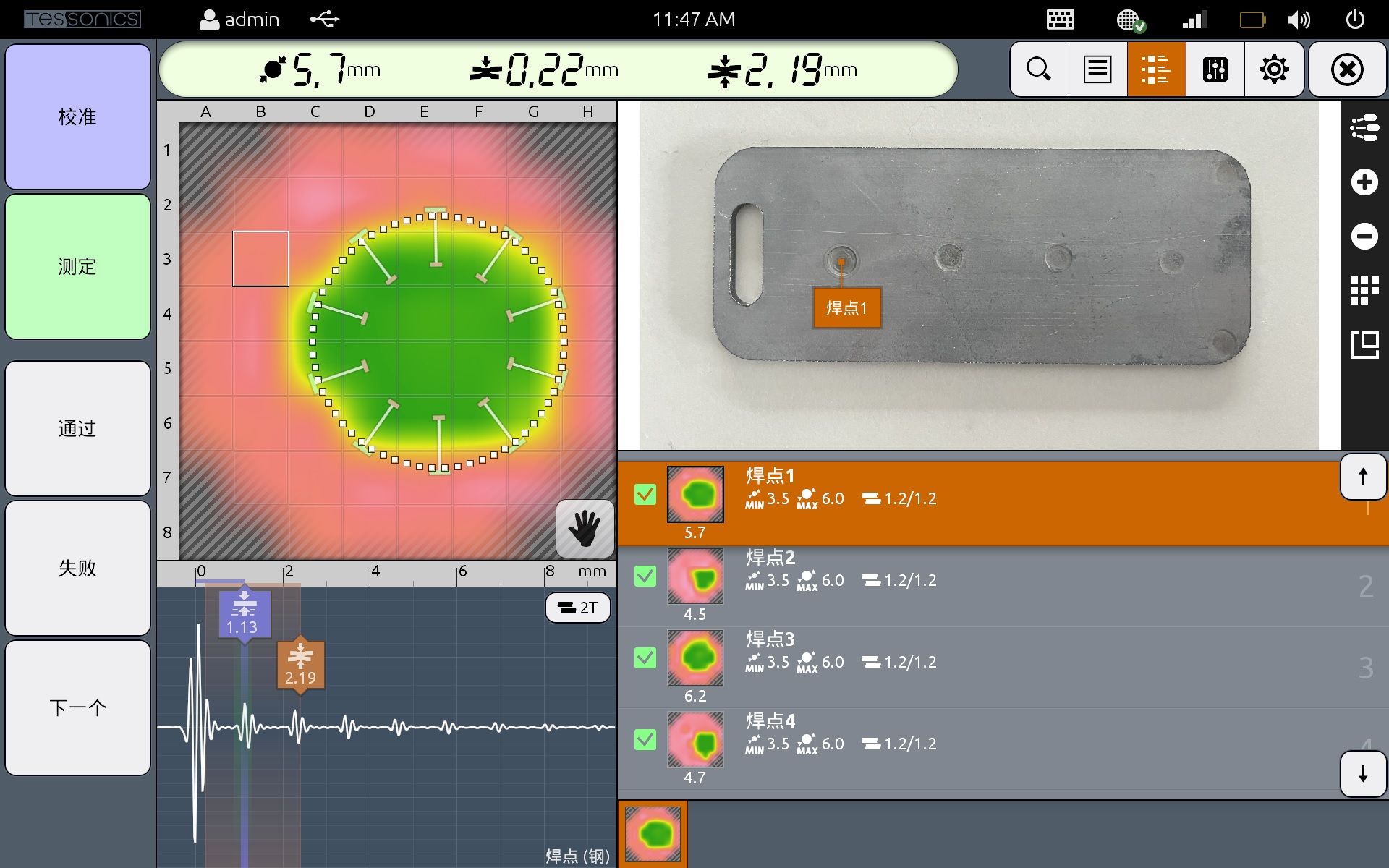Click the 焊点4 weld thumbnail image

pos(694,741)
